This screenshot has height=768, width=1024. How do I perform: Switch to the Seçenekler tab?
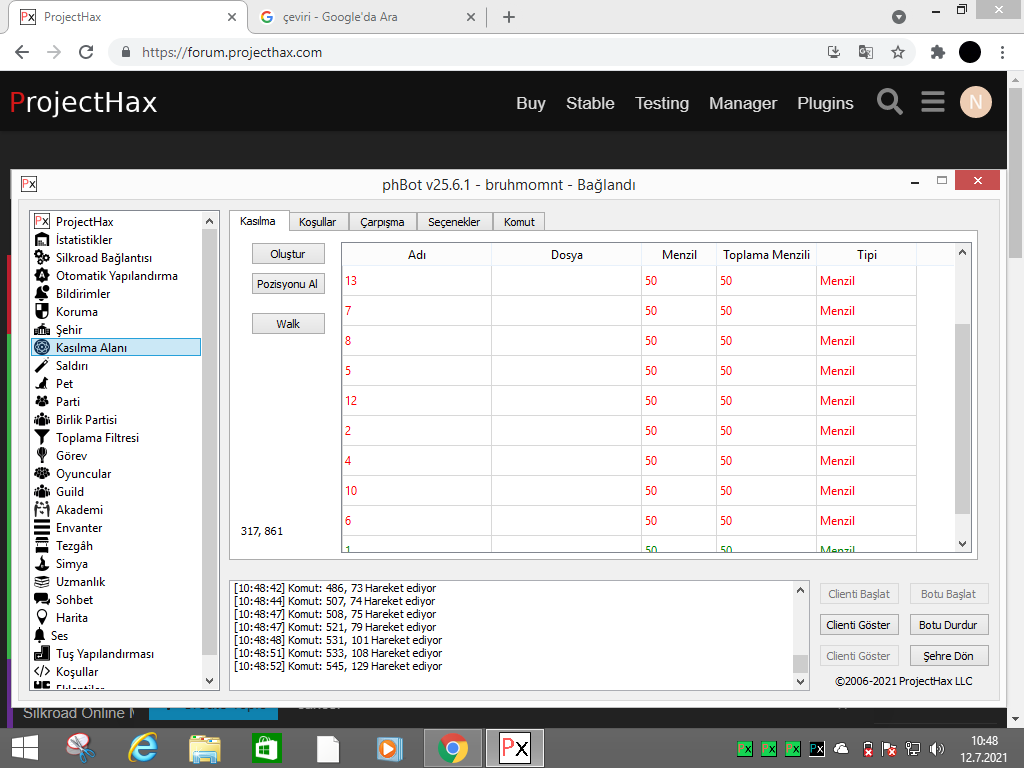(454, 222)
